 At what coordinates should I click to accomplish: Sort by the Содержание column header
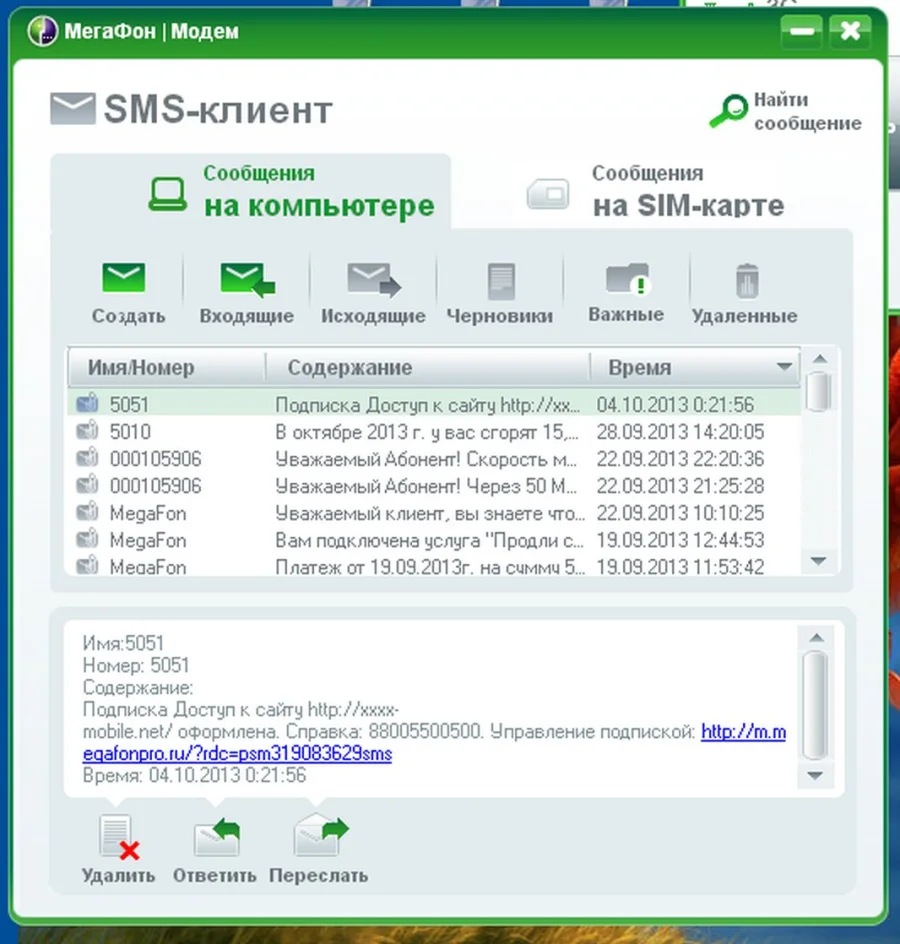click(x=427, y=367)
